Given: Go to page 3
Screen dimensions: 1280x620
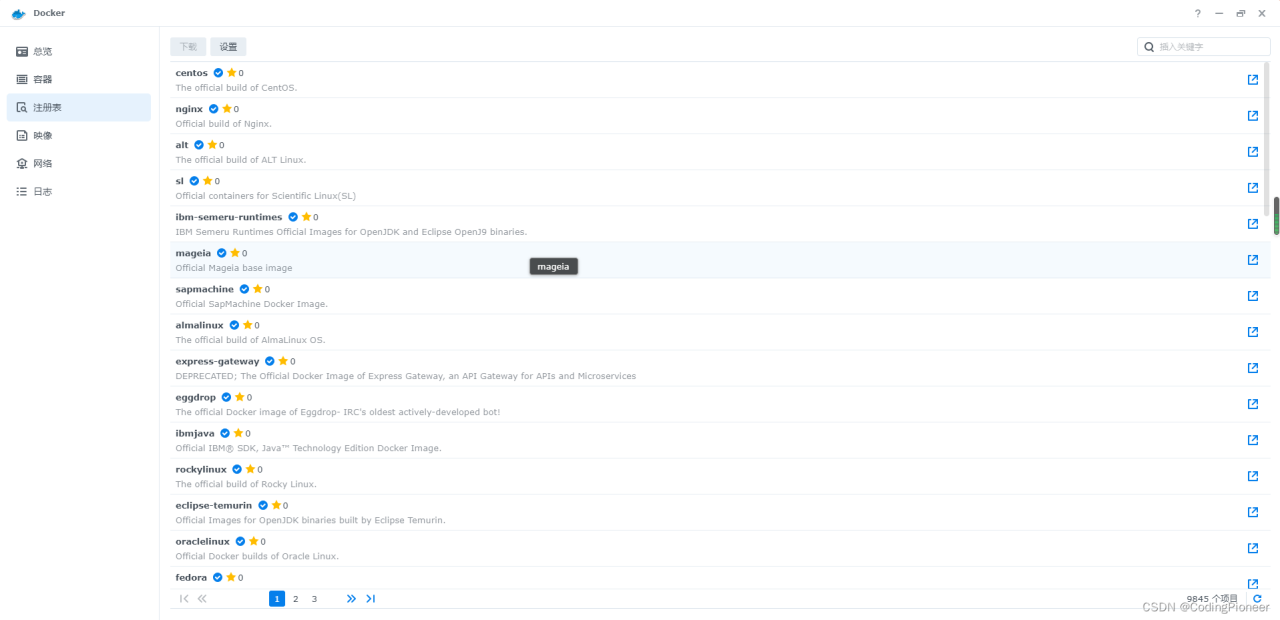Looking at the screenshot, I should coord(314,599).
